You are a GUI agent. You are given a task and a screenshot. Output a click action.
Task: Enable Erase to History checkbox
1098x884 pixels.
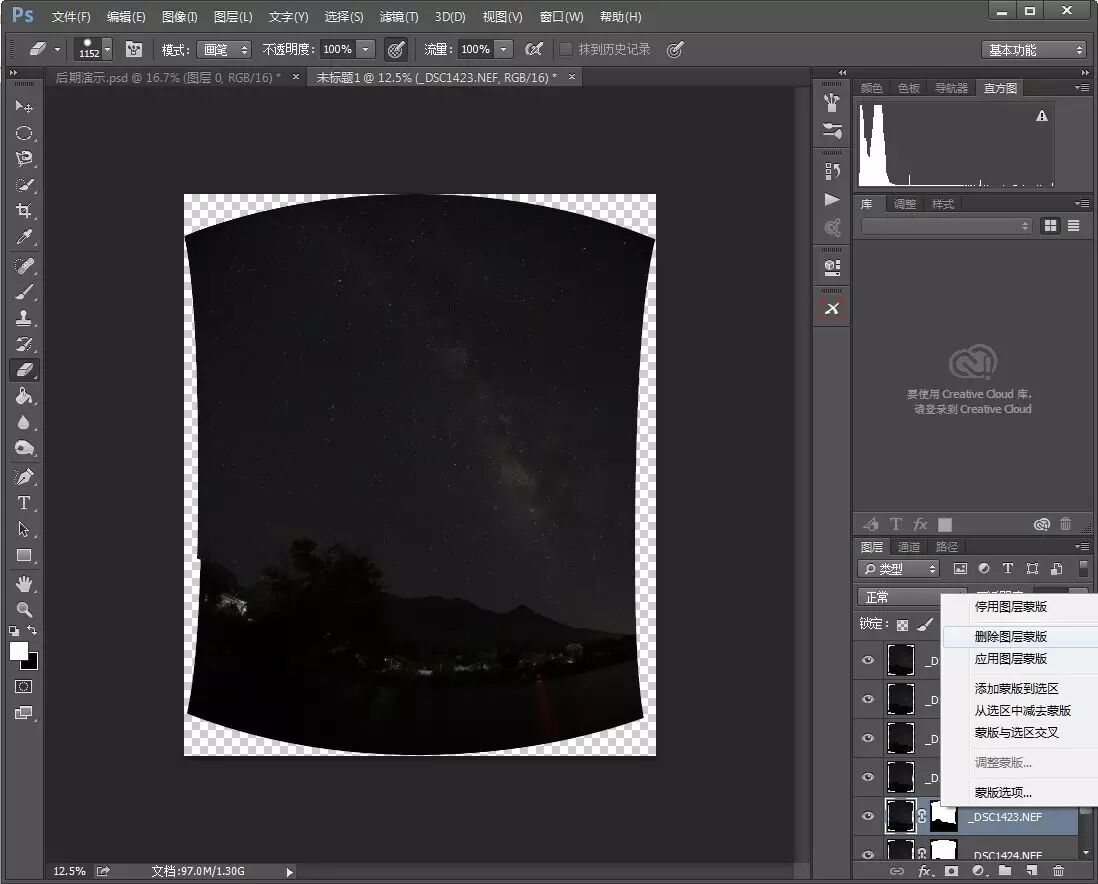[x=566, y=49]
